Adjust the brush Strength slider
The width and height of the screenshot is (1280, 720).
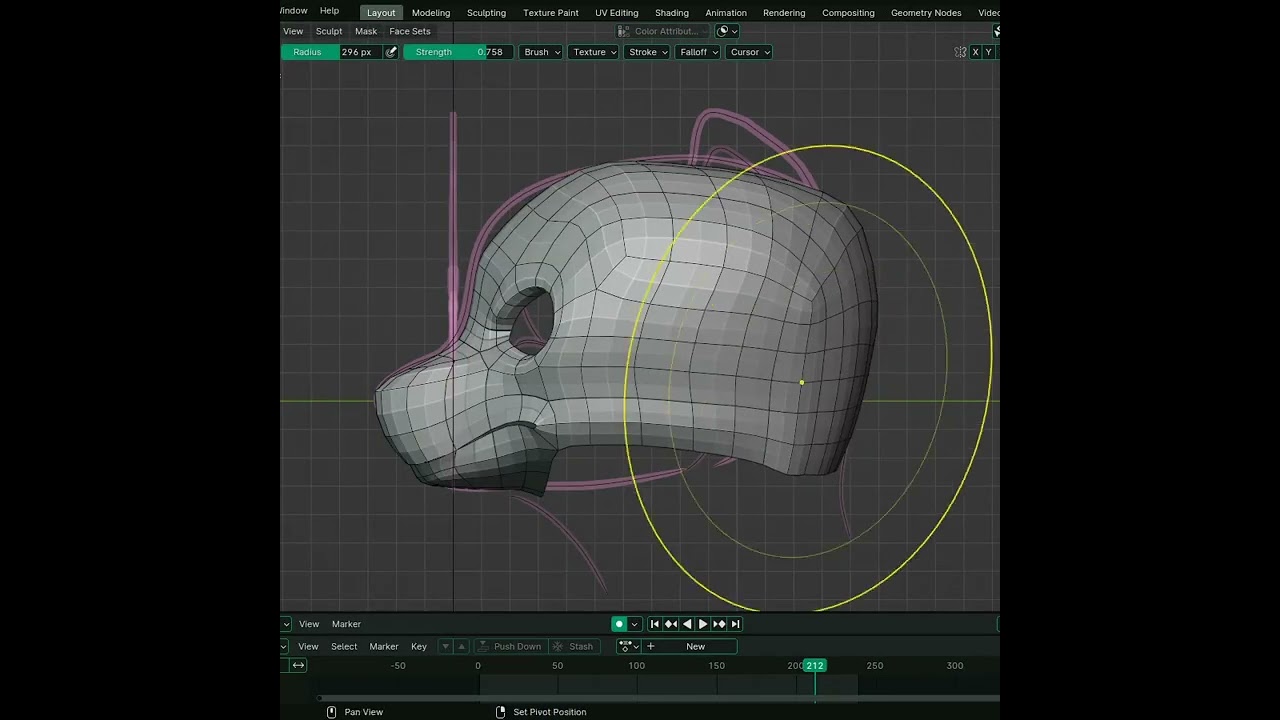459,52
